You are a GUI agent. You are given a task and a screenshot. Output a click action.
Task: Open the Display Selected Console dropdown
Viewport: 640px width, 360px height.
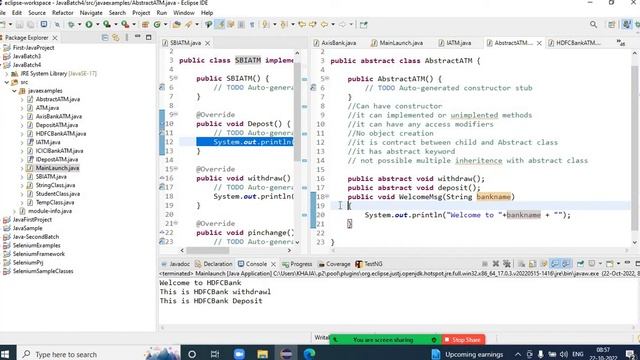(600, 264)
